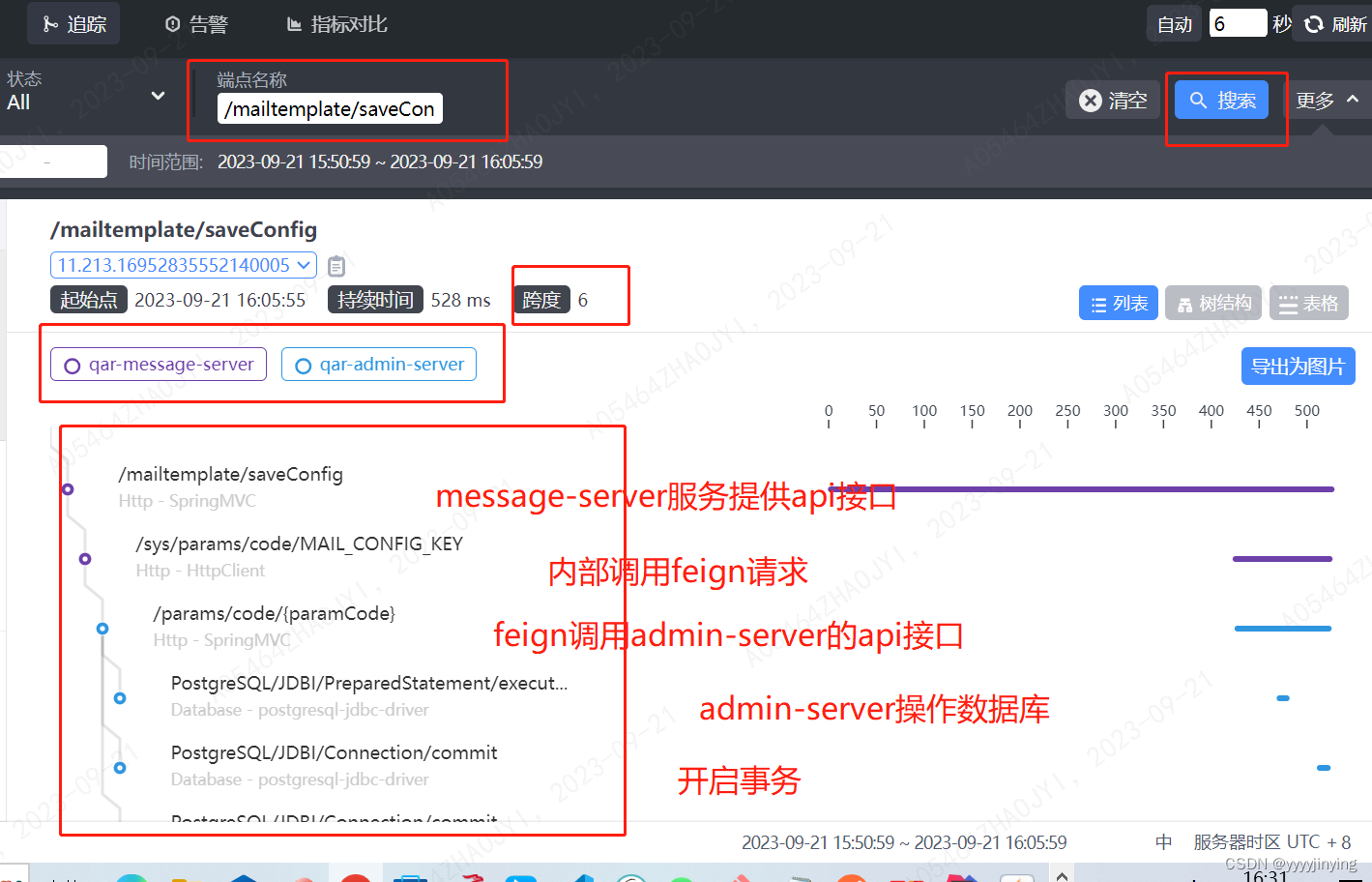This screenshot has height=882, width=1372.
Task: Click the 服务器时区 UTC + 8 label
Action: tap(1272, 842)
